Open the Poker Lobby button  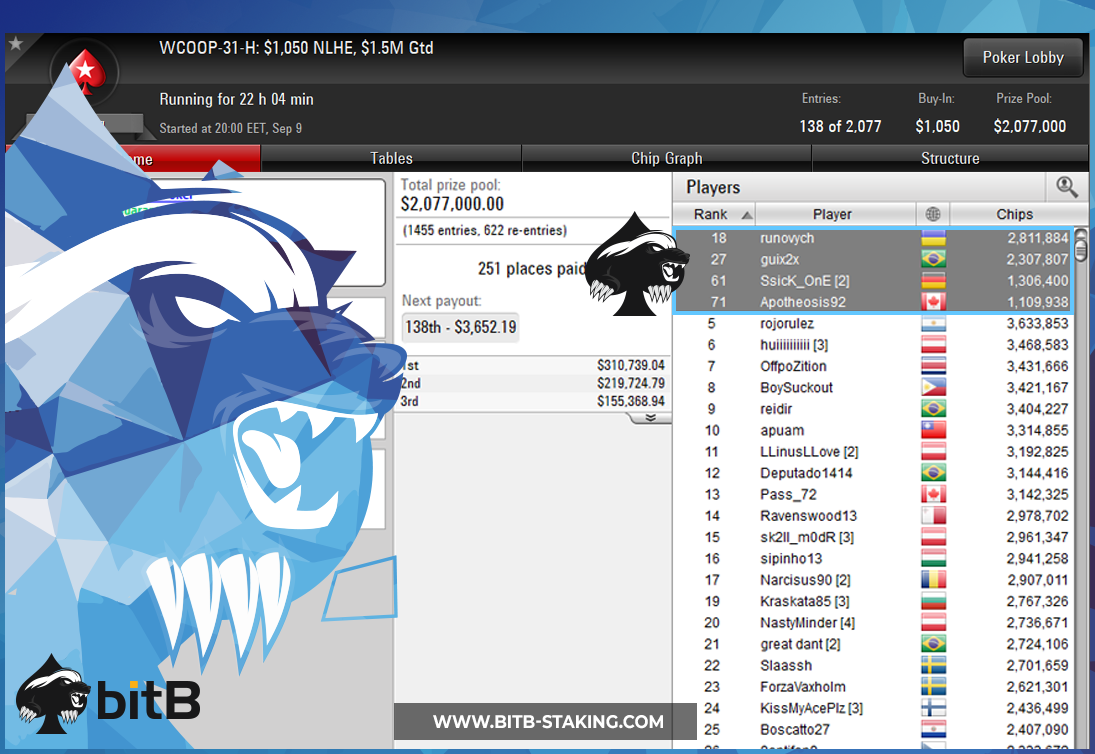click(x=1023, y=57)
